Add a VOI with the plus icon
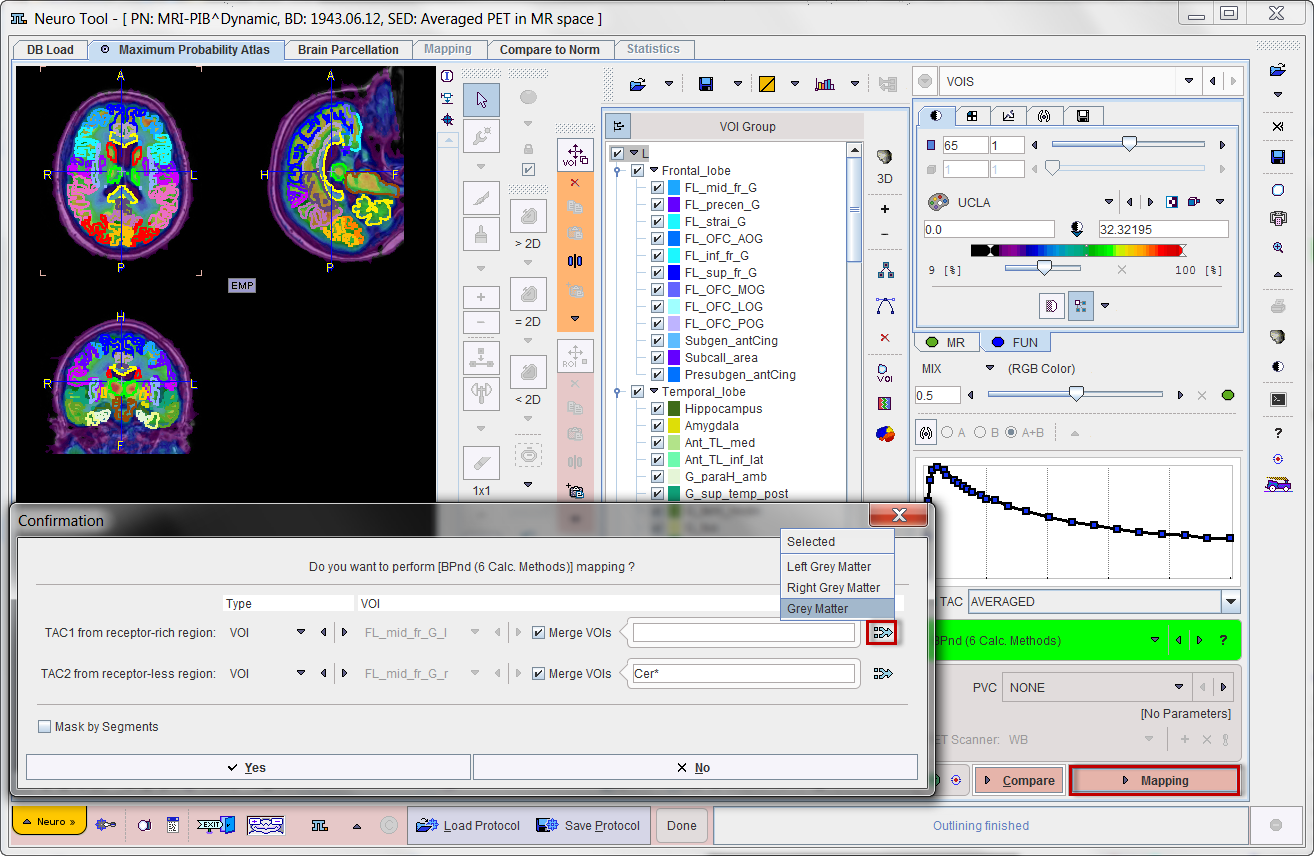The width and height of the screenshot is (1314, 856). (884, 209)
